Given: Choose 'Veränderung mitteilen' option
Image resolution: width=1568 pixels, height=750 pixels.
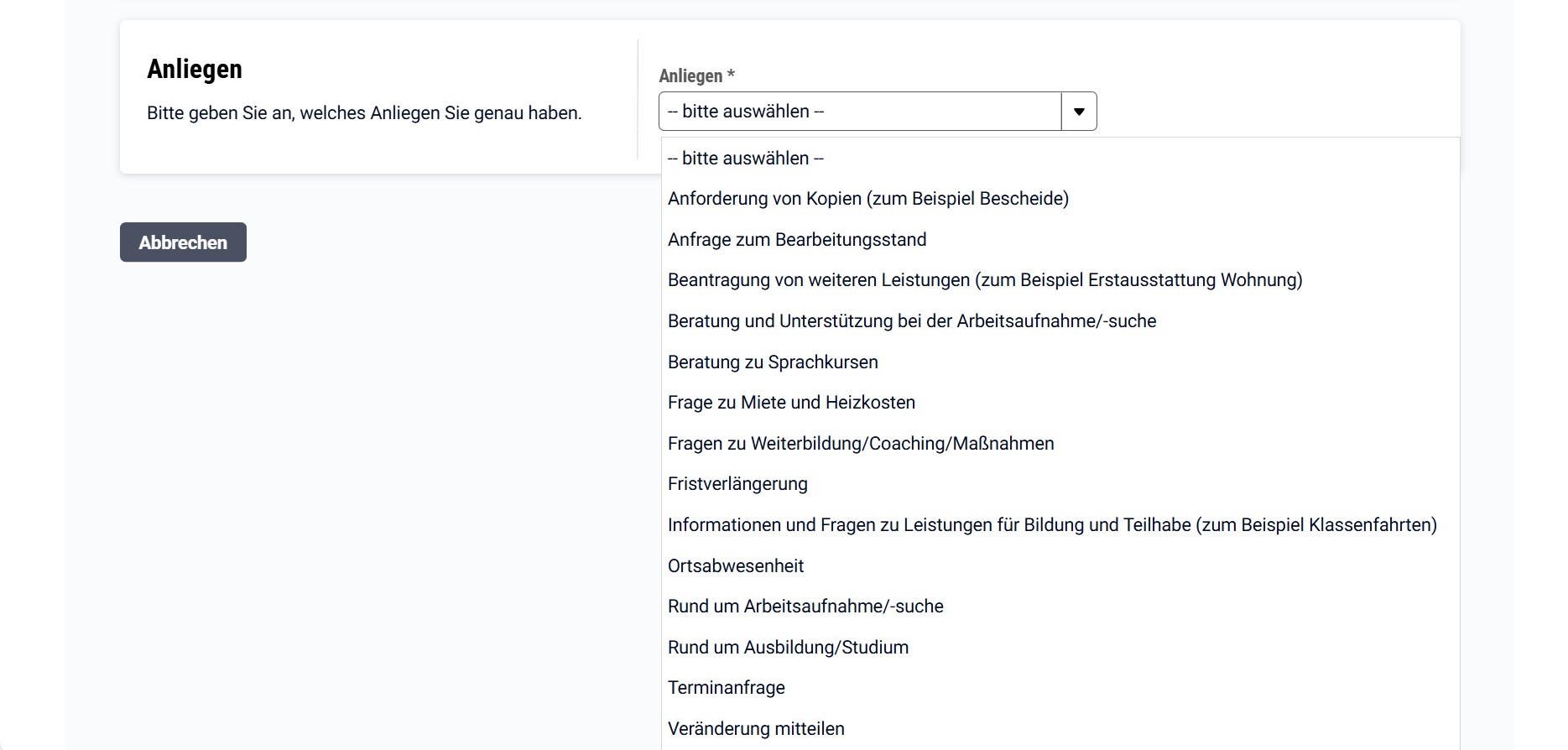Looking at the screenshot, I should (756, 729).
